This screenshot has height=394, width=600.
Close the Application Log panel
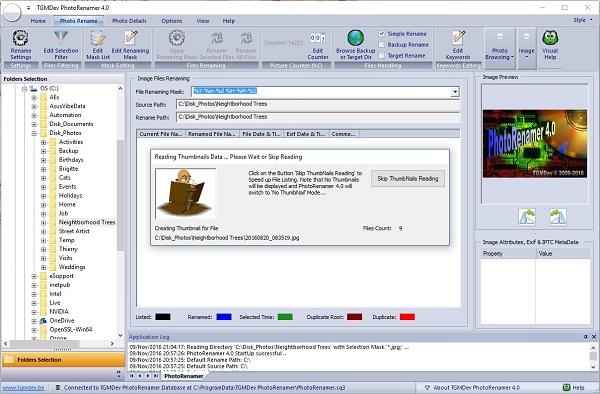point(594,337)
